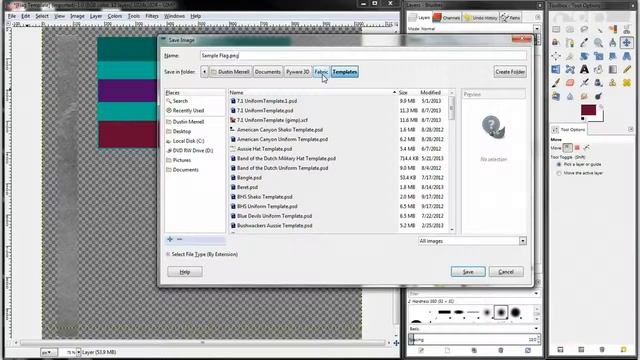Select the Heal tool

click(613, 83)
